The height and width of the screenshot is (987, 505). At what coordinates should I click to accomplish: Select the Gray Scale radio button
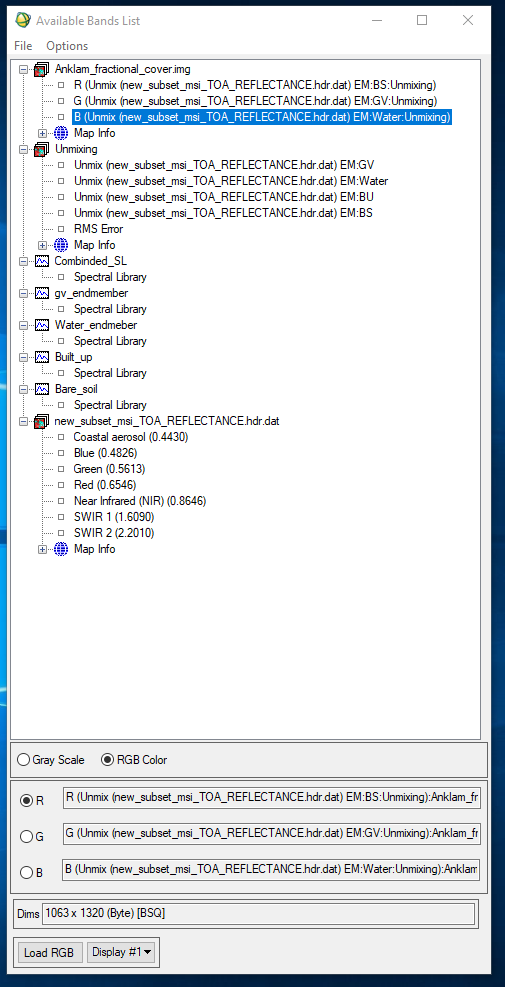pyautogui.click(x=23, y=760)
